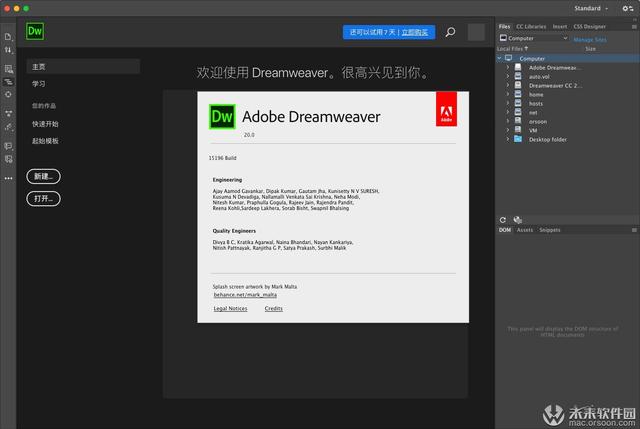Open the Computer site dropdown
The width and height of the screenshot is (640, 429).
533,38
